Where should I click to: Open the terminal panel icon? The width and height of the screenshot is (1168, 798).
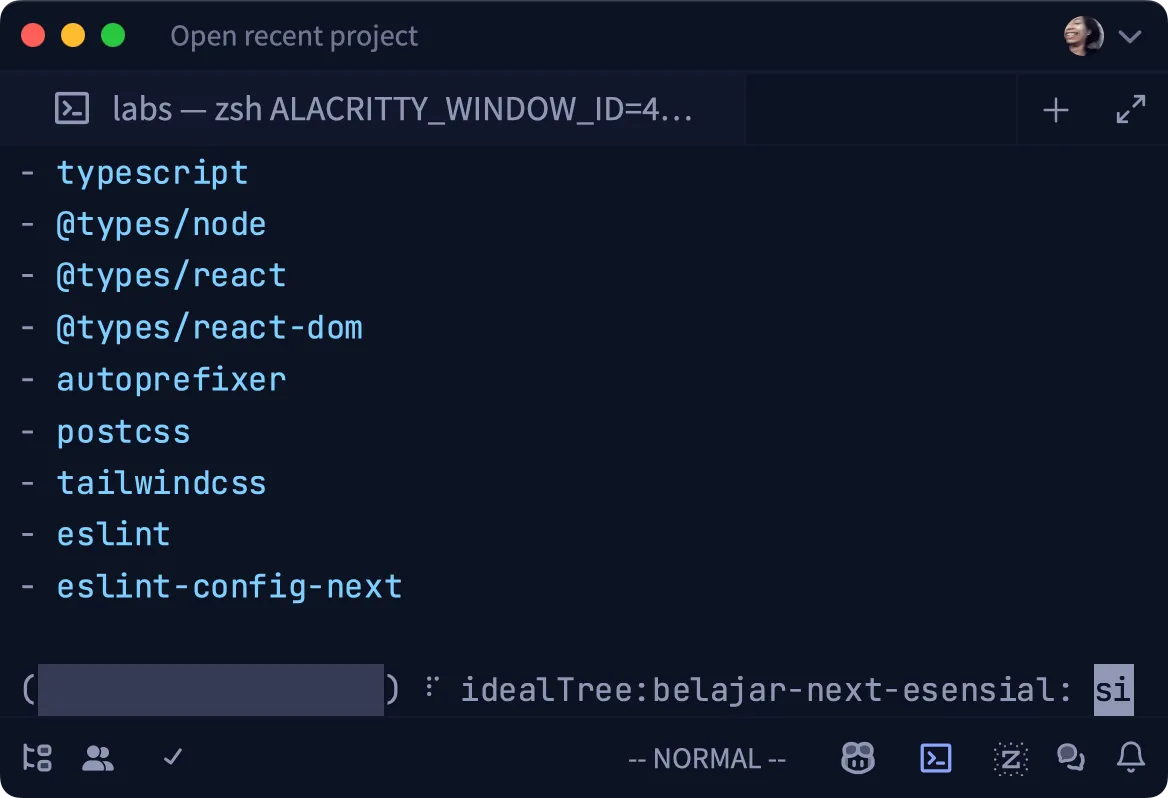[x=935, y=758]
